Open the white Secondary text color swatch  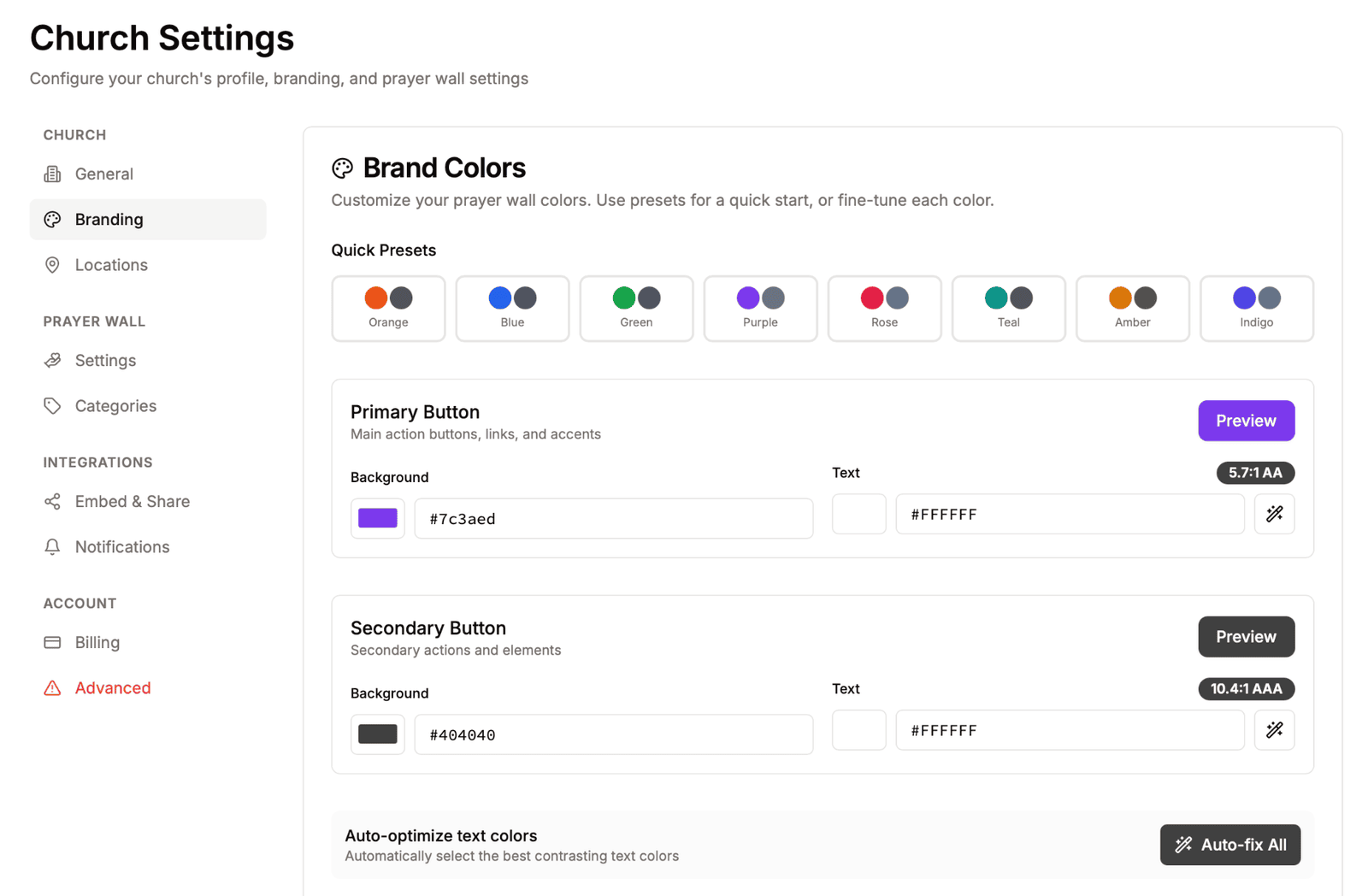tap(858, 730)
